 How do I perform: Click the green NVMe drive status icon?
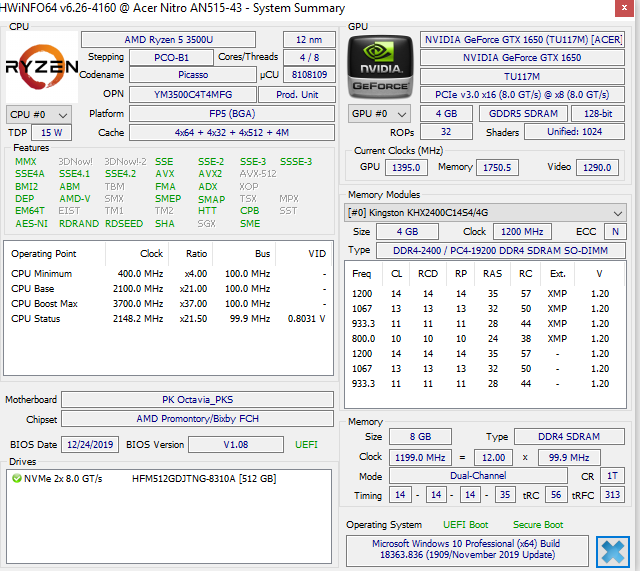click(x=17, y=478)
